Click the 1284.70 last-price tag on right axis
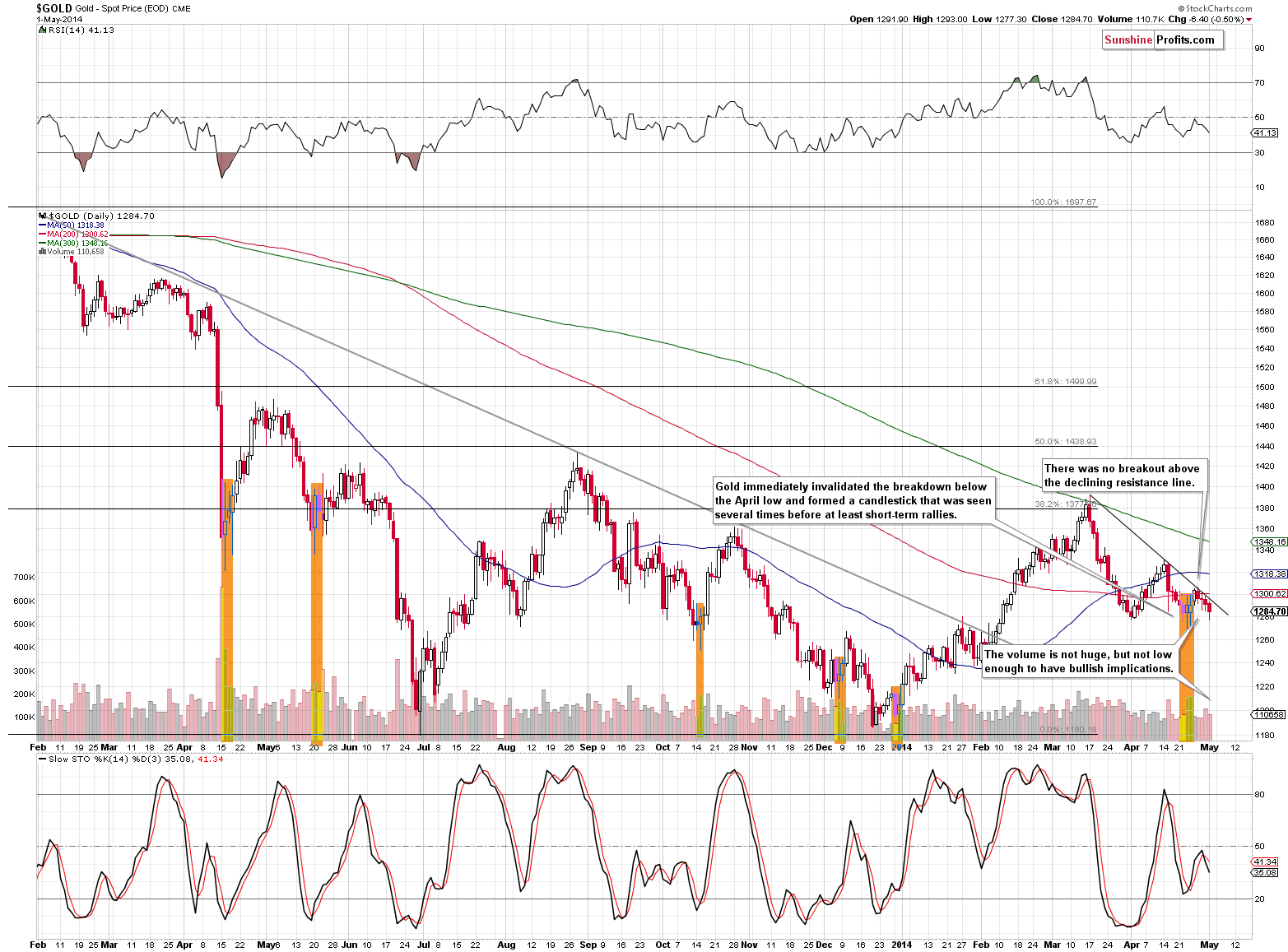The height and width of the screenshot is (952, 1288). point(1270,611)
